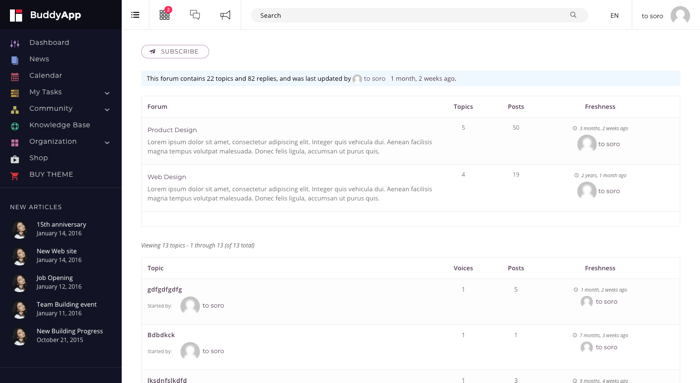Image resolution: width=700 pixels, height=383 pixels.
Task: Click the Shop bag icon in sidebar
Action: tap(15, 159)
